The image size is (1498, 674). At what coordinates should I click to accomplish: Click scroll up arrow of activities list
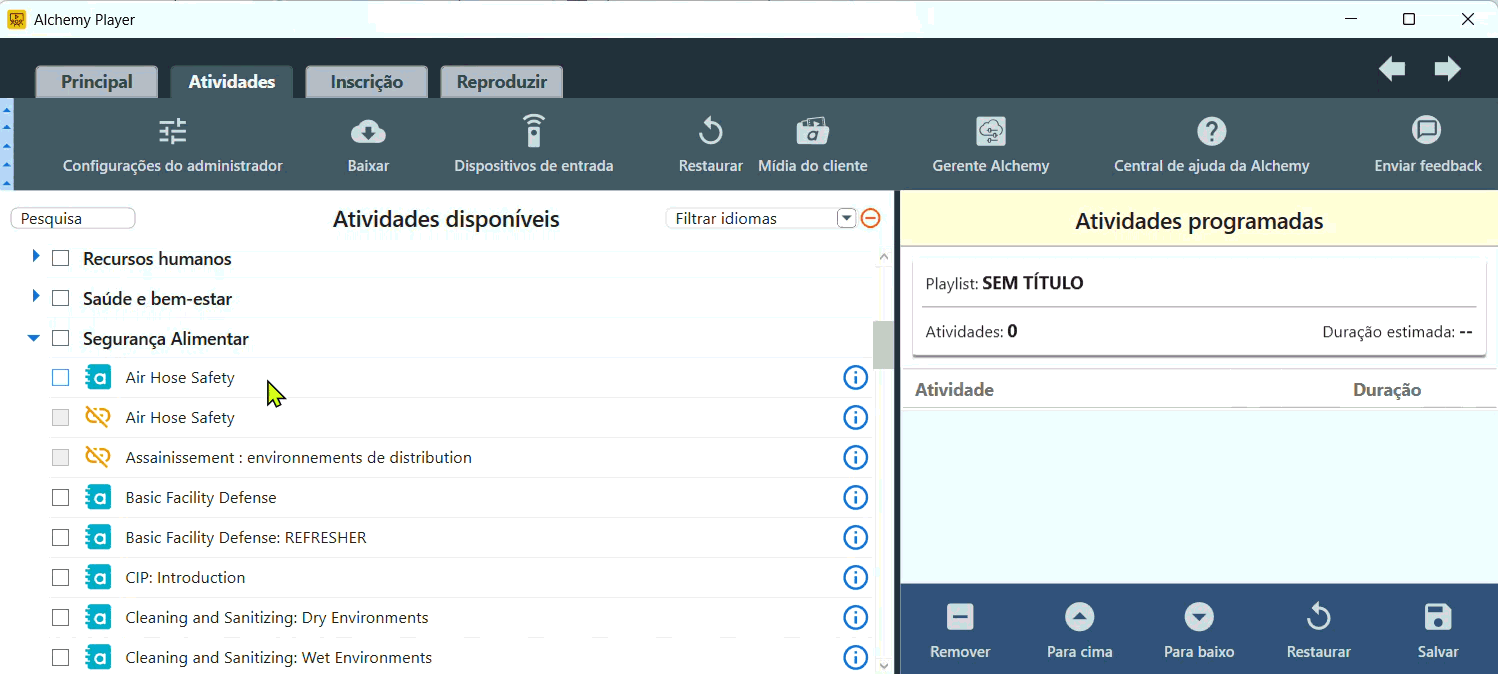(883, 257)
